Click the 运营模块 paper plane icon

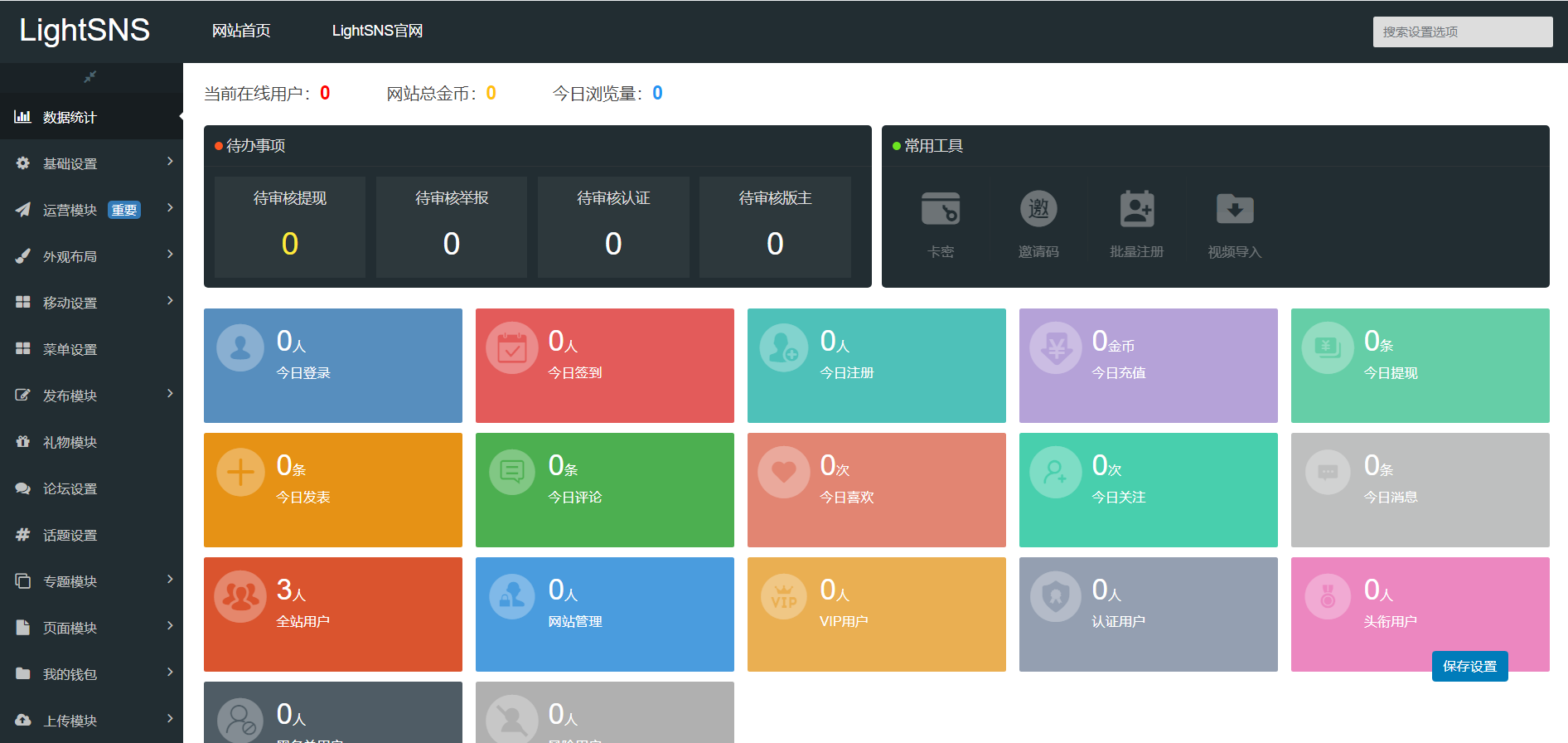pyautogui.click(x=22, y=210)
